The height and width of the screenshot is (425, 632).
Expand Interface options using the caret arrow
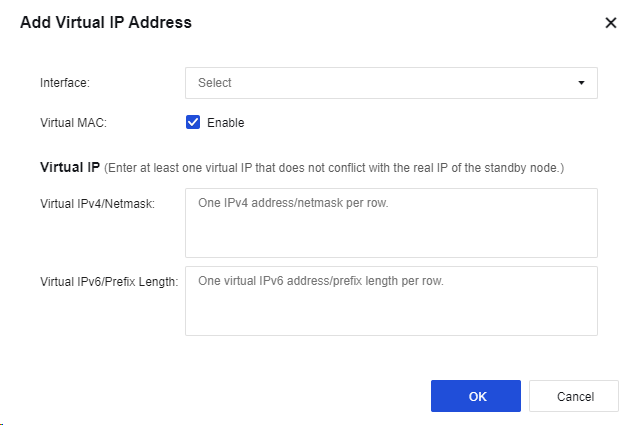tap(581, 83)
